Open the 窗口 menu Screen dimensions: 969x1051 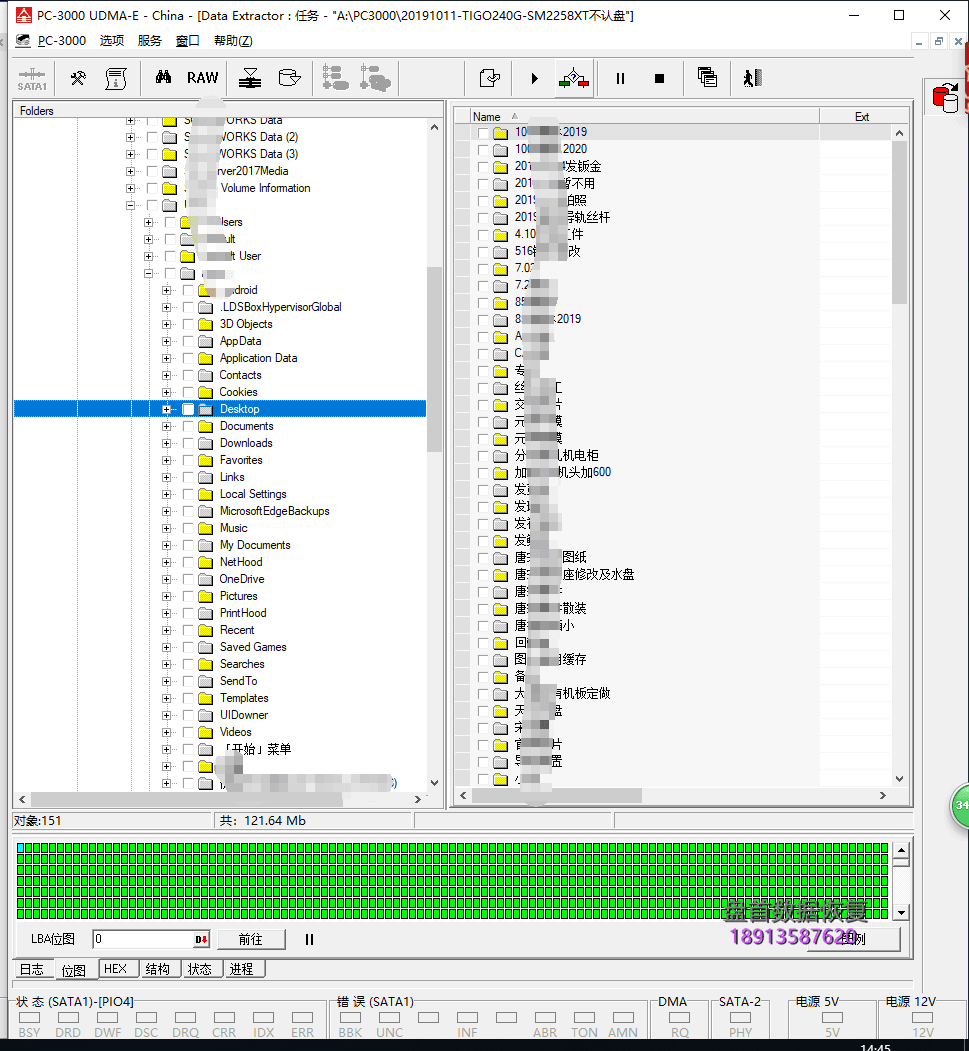tap(187, 40)
